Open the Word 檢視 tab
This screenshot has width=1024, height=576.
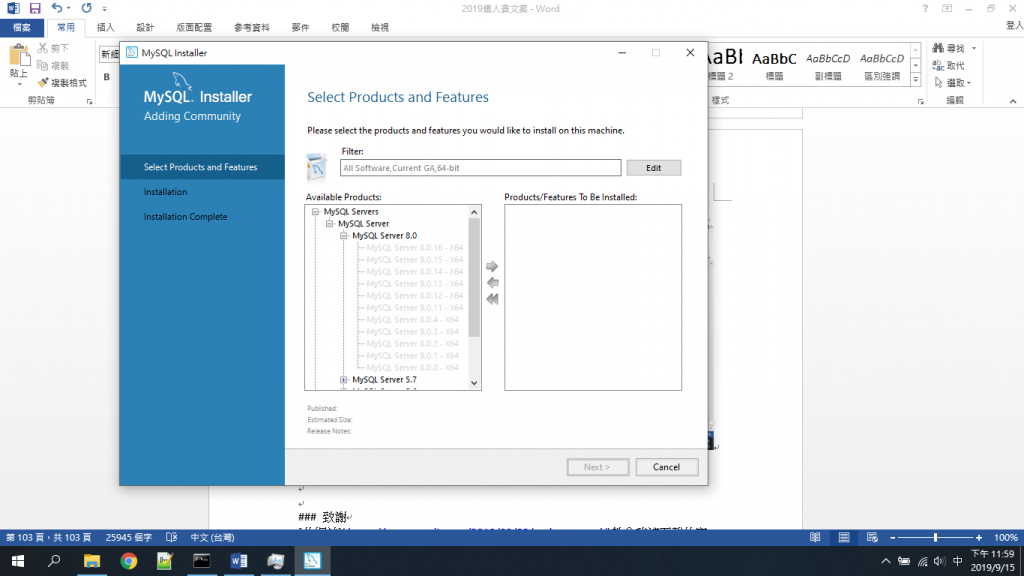[x=379, y=27]
